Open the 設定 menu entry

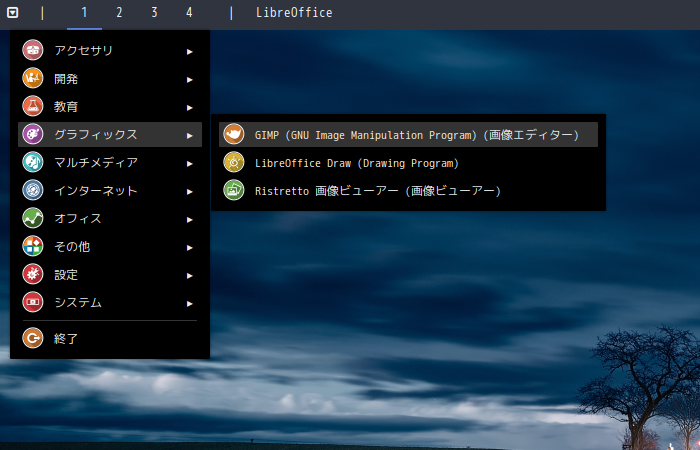(110, 275)
